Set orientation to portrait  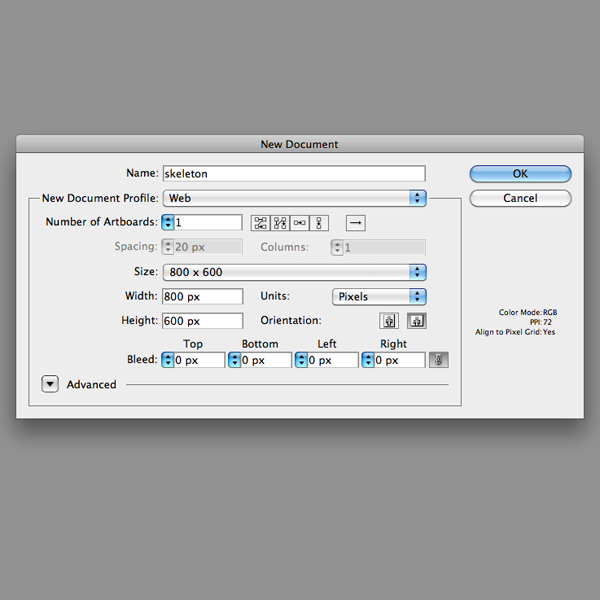389,321
